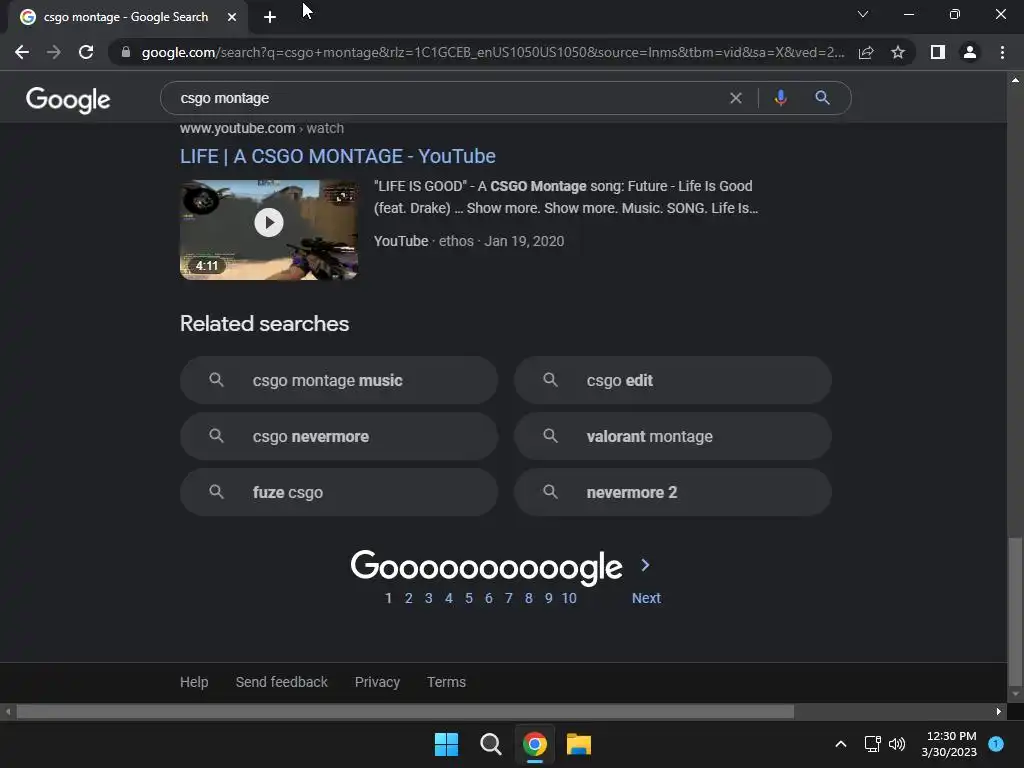Click the Google logo in header

coord(68,100)
